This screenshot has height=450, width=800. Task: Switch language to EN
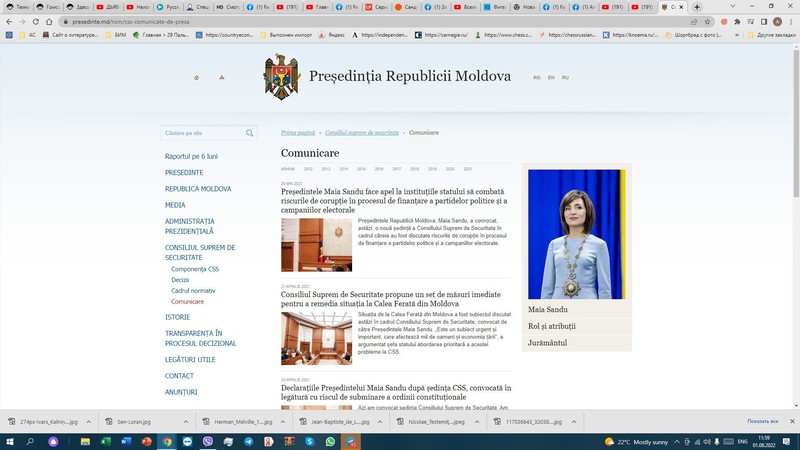pos(551,78)
